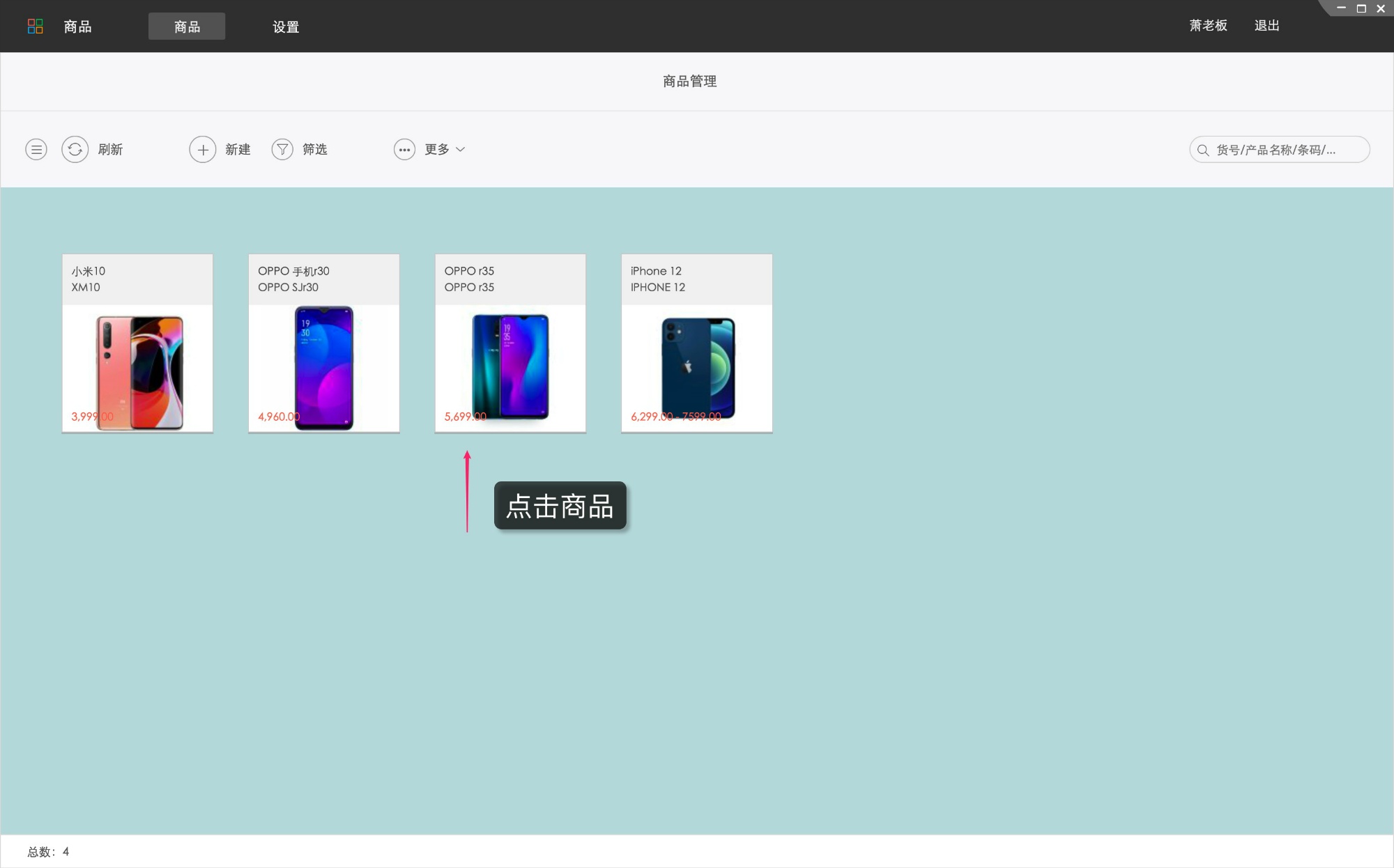
Task: Click the 萧老板 user name
Action: 1208,26
